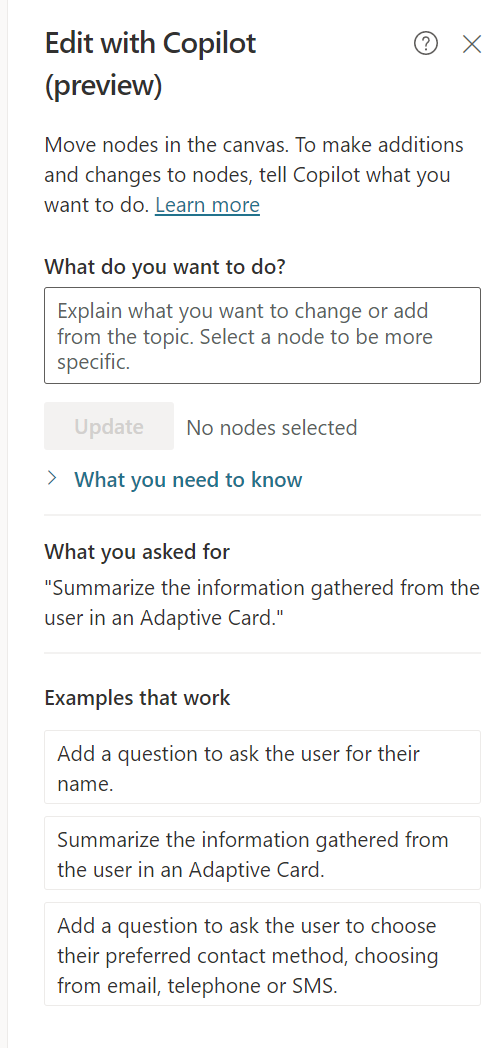Image resolution: width=501 pixels, height=1048 pixels.
Task: Select the quoted Summarize the information request text
Action: 262,603
